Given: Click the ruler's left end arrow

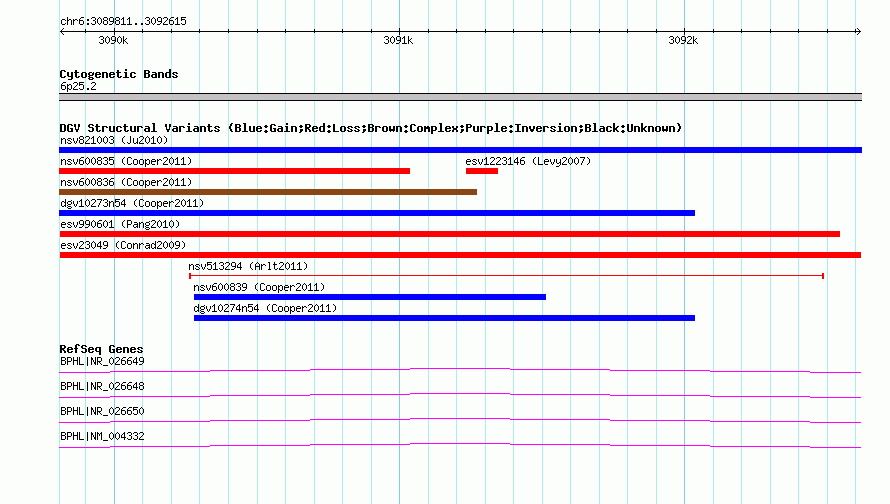Looking at the screenshot, I should click(x=62, y=31).
